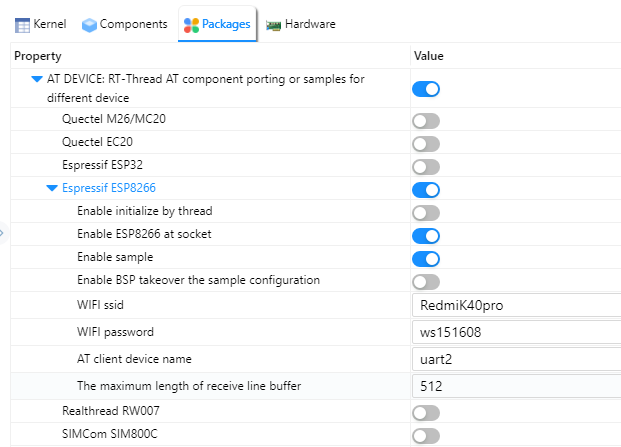Enable Quectel M26/MC20 toggle
The height and width of the screenshot is (447, 621).
tap(426, 121)
